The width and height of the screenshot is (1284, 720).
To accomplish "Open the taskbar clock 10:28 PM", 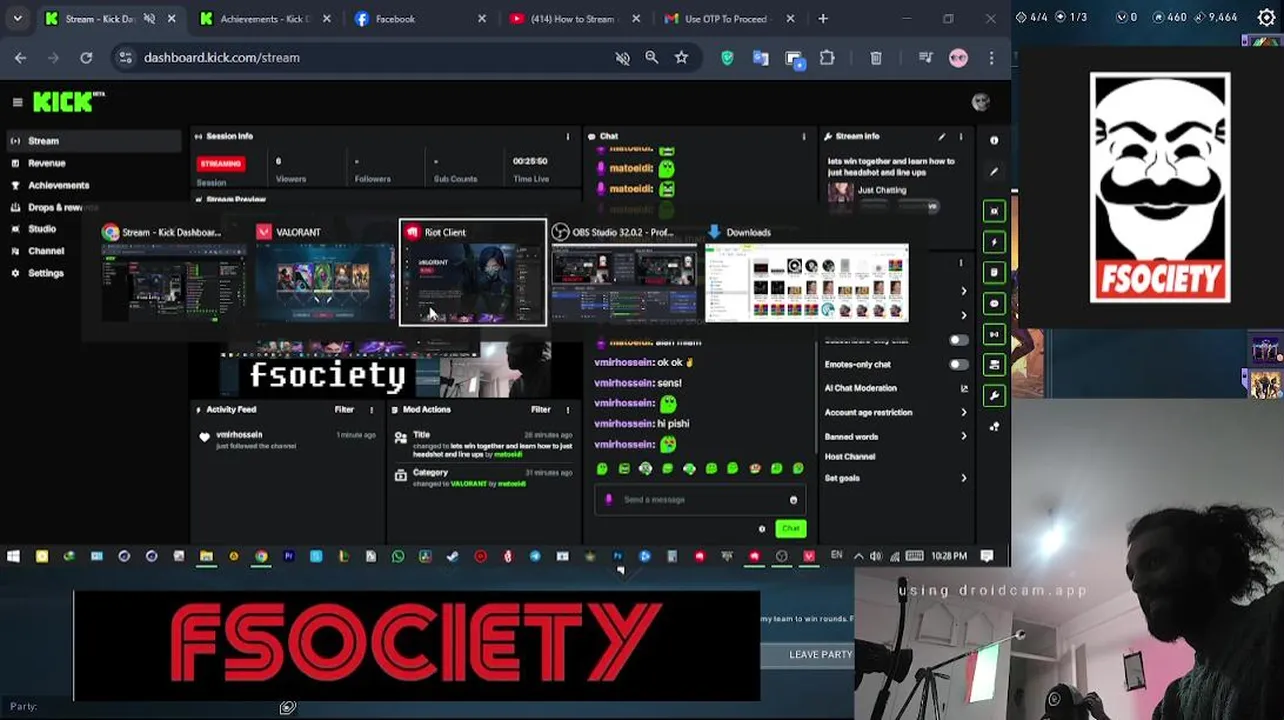I will tap(949, 556).
